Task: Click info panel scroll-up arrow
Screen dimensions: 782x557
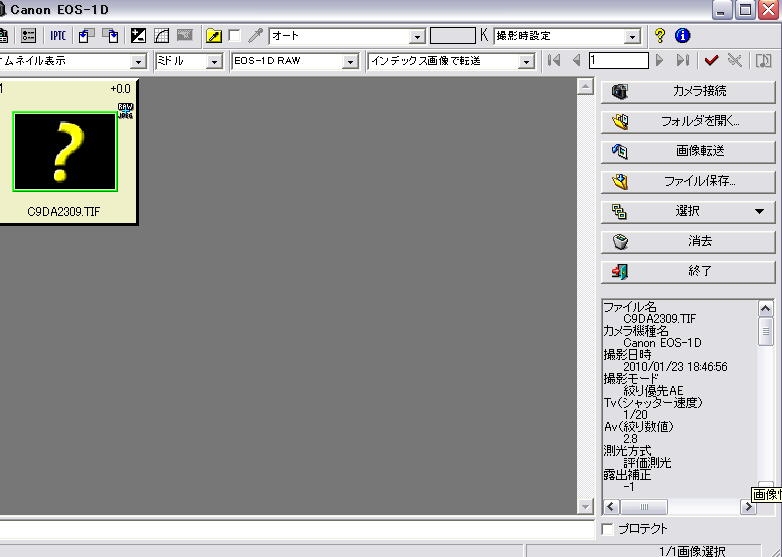Action: coord(766,308)
